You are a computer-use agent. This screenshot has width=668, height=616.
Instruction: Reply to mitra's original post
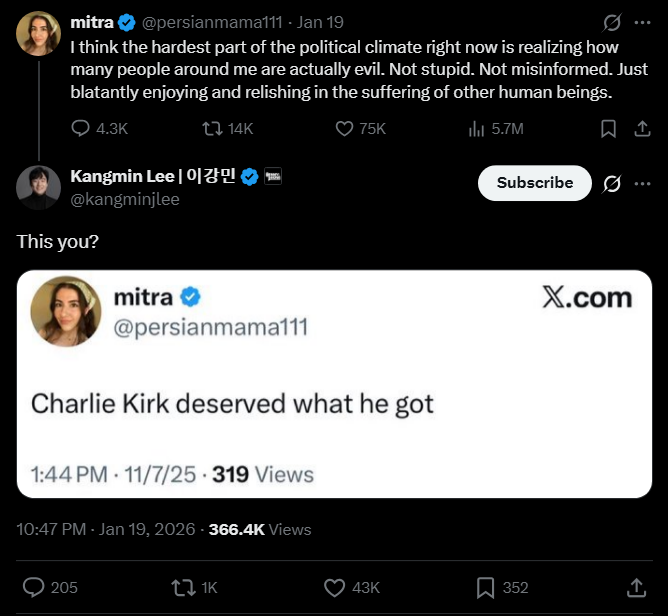tap(82, 129)
